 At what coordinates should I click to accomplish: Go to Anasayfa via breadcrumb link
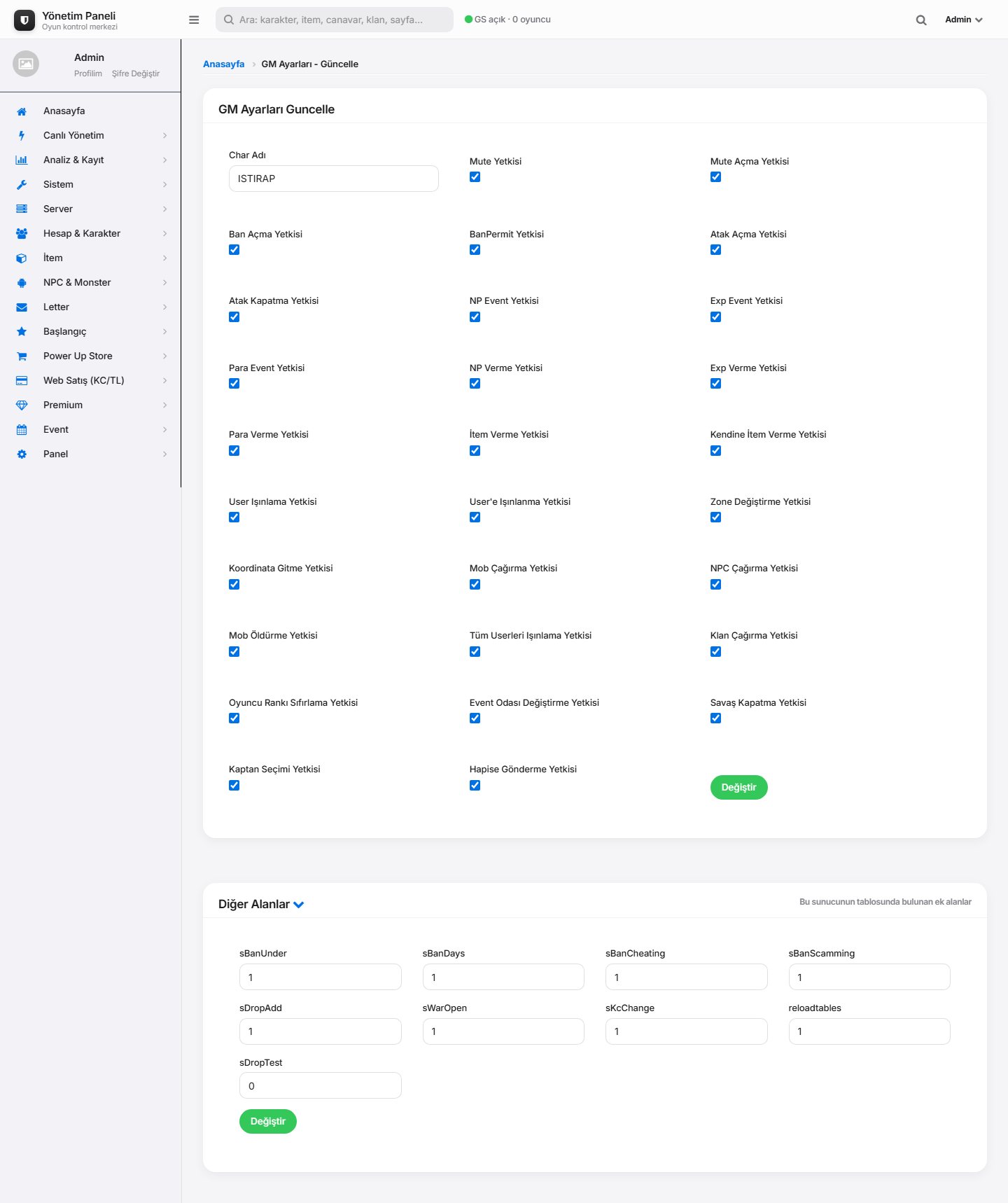[x=224, y=64]
